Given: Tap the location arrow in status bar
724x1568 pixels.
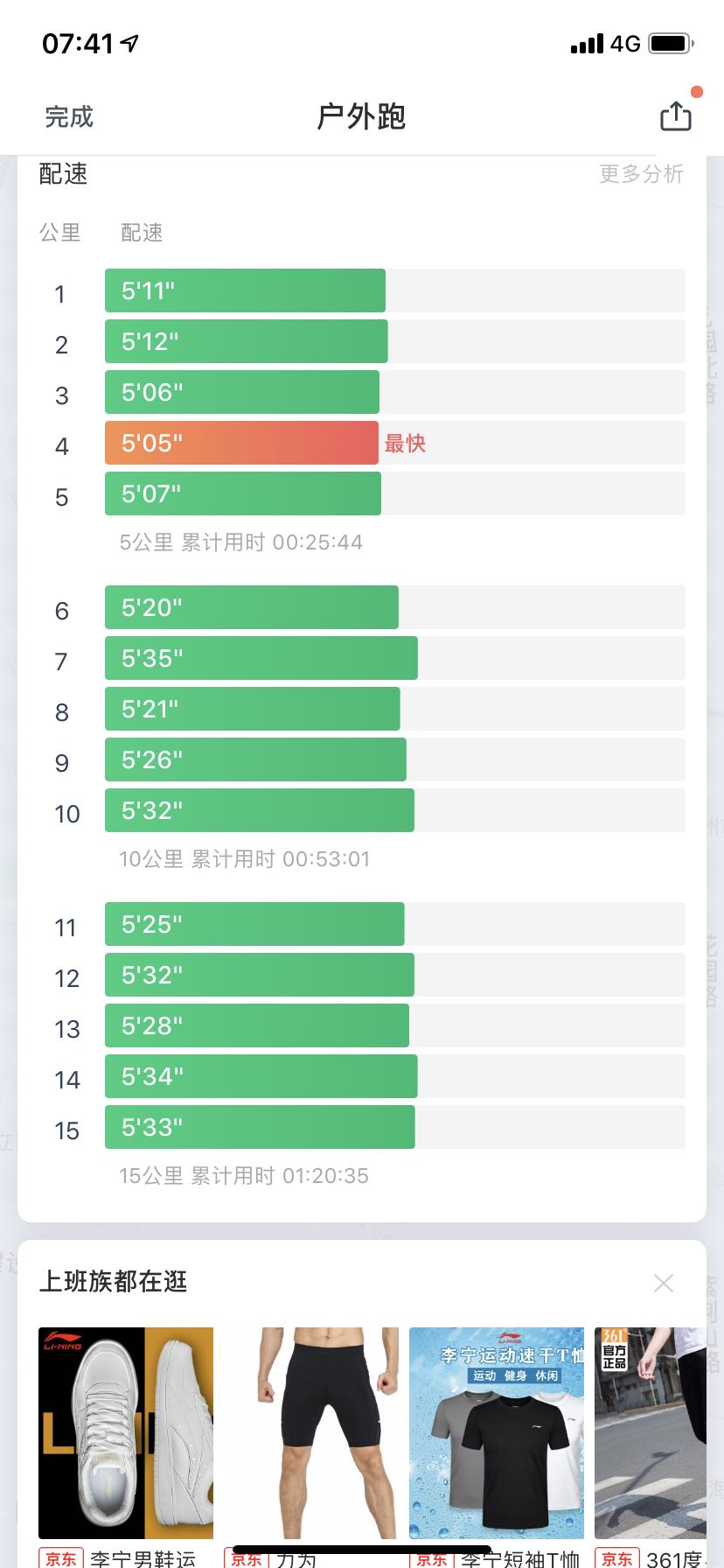Looking at the screenshot, I should tap(130, 43).
